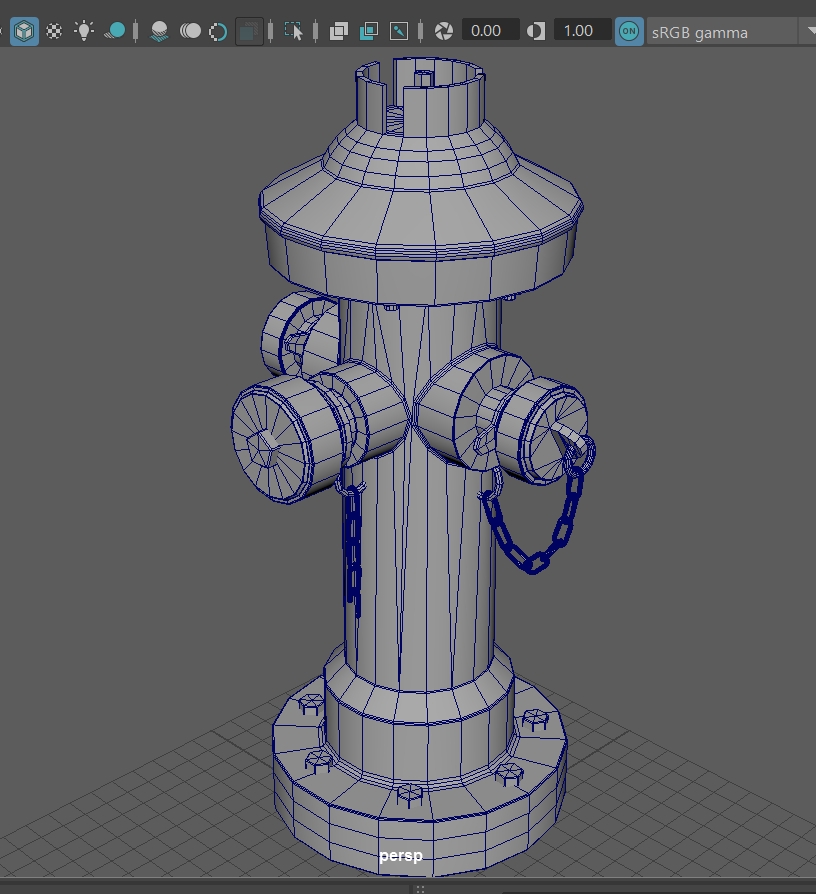Screen dimensions: 816x894
Task: Enable textured display checker icon
Action: pos(54,31)
